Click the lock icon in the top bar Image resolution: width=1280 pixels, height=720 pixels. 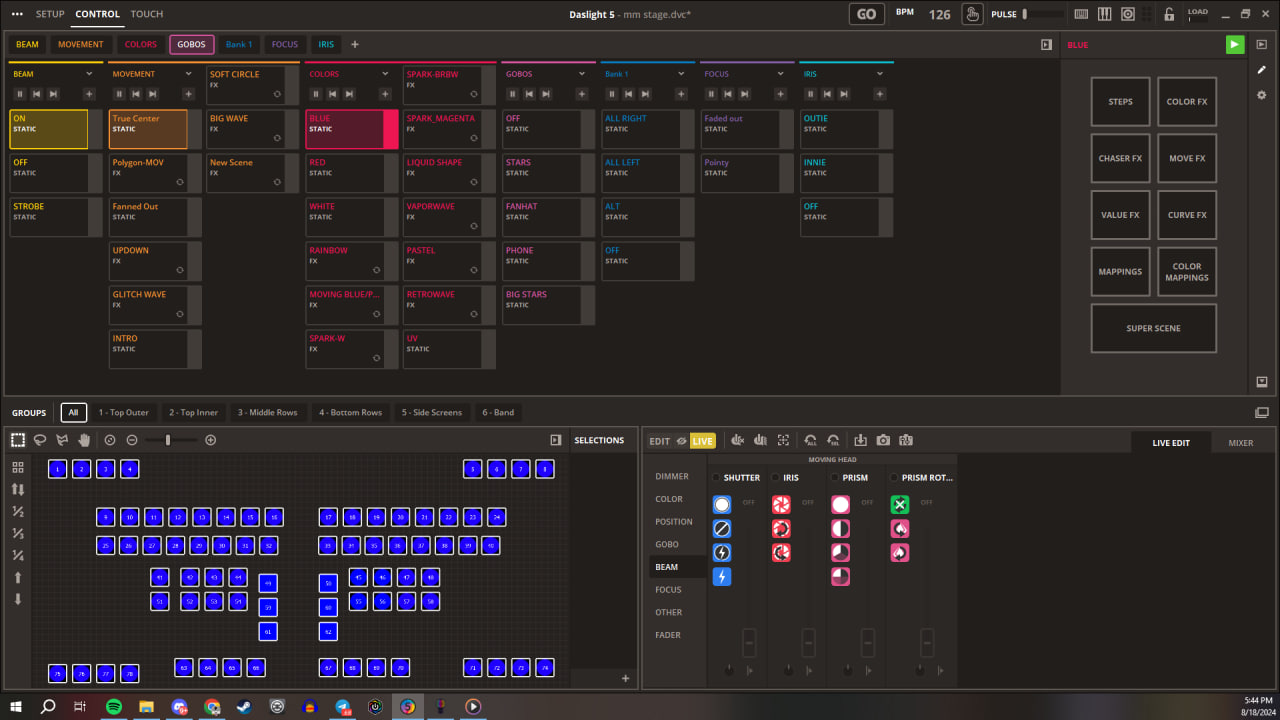coord(1169,14)
